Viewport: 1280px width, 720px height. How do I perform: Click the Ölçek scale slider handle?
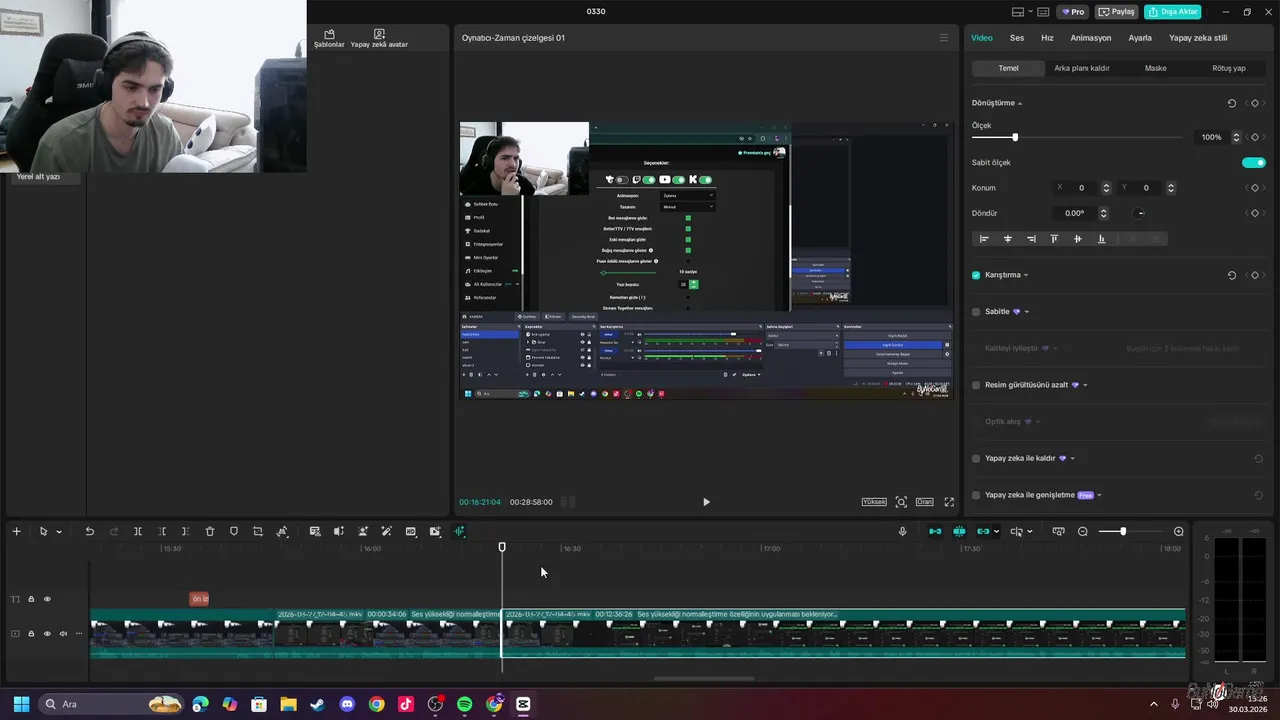(1015, 137)
